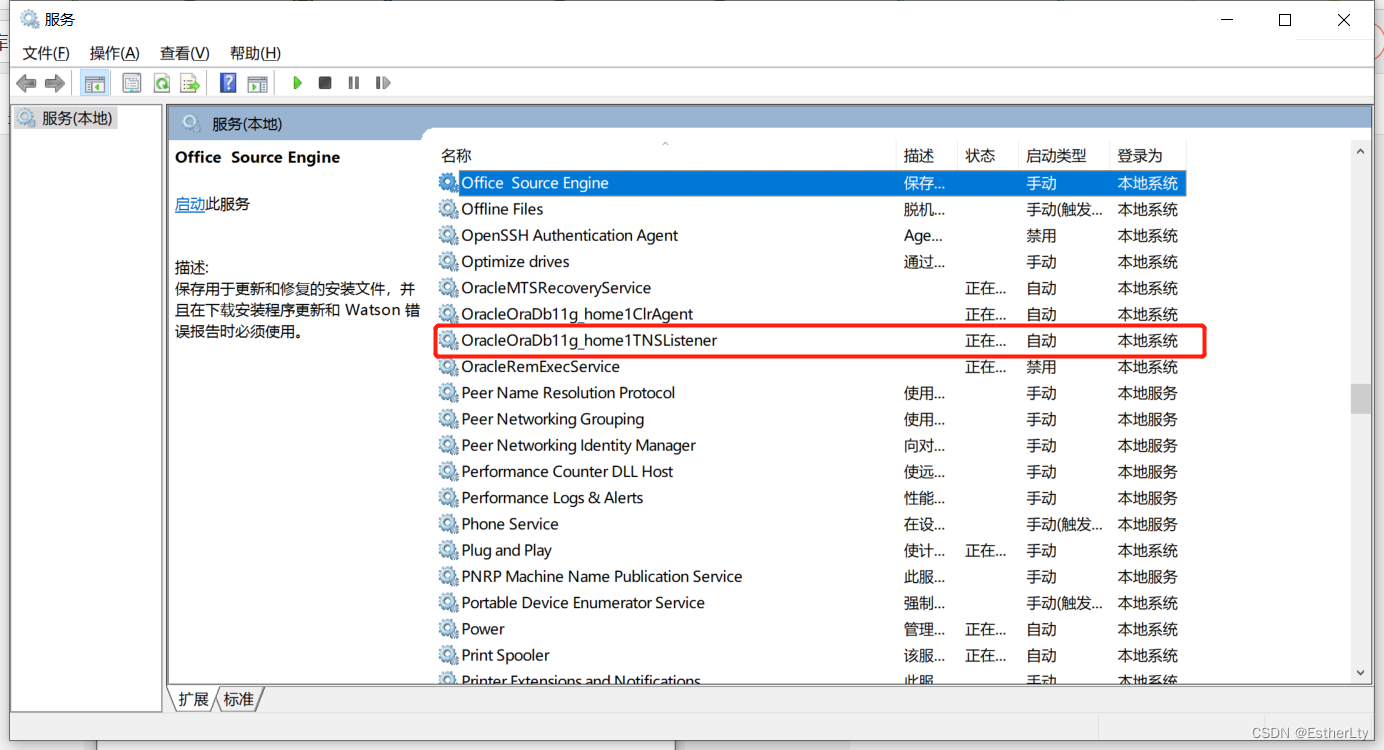Toggle the action pane icon
The width and height of the screenshot is (1384, 750).
pos(258,83)
